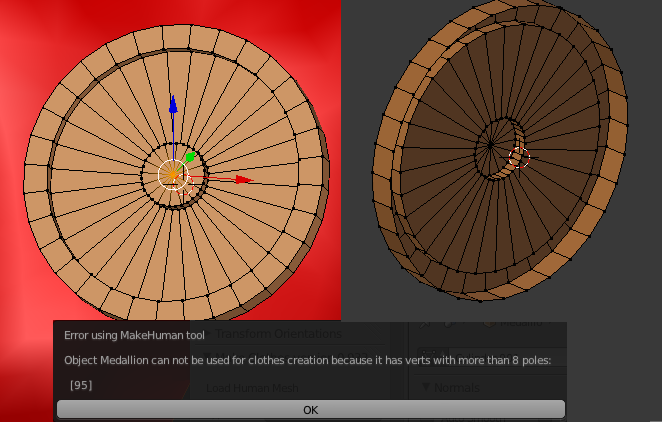Click the [95] vertex index text
662x422 pixels.
[x=81, y=385]
